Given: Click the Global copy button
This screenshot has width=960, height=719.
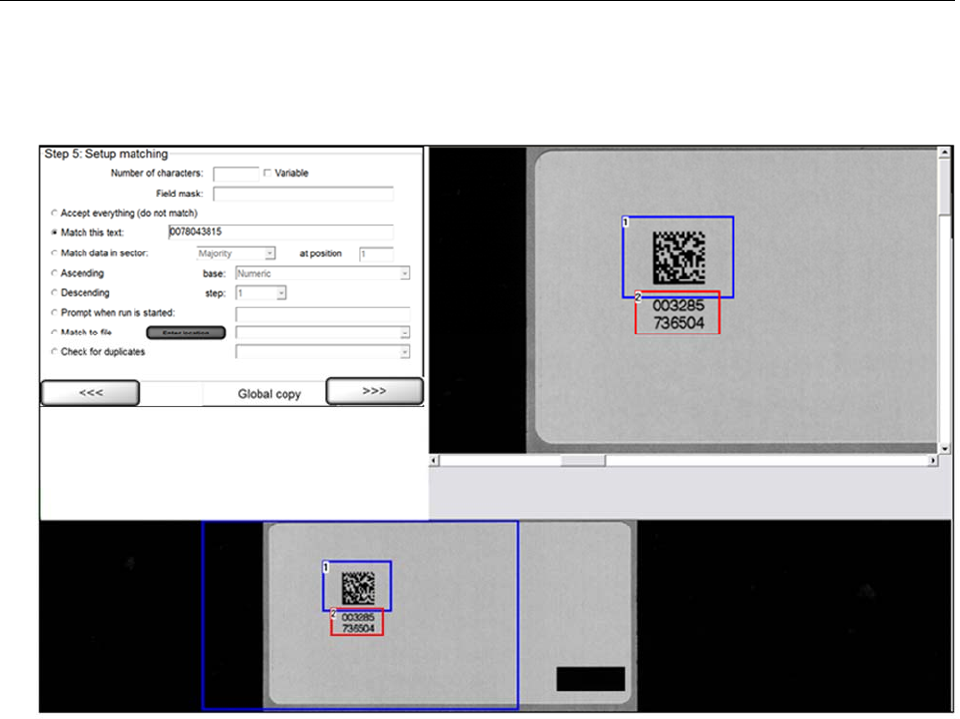Looking at the screenshot, I should click(x=269, y=394).
